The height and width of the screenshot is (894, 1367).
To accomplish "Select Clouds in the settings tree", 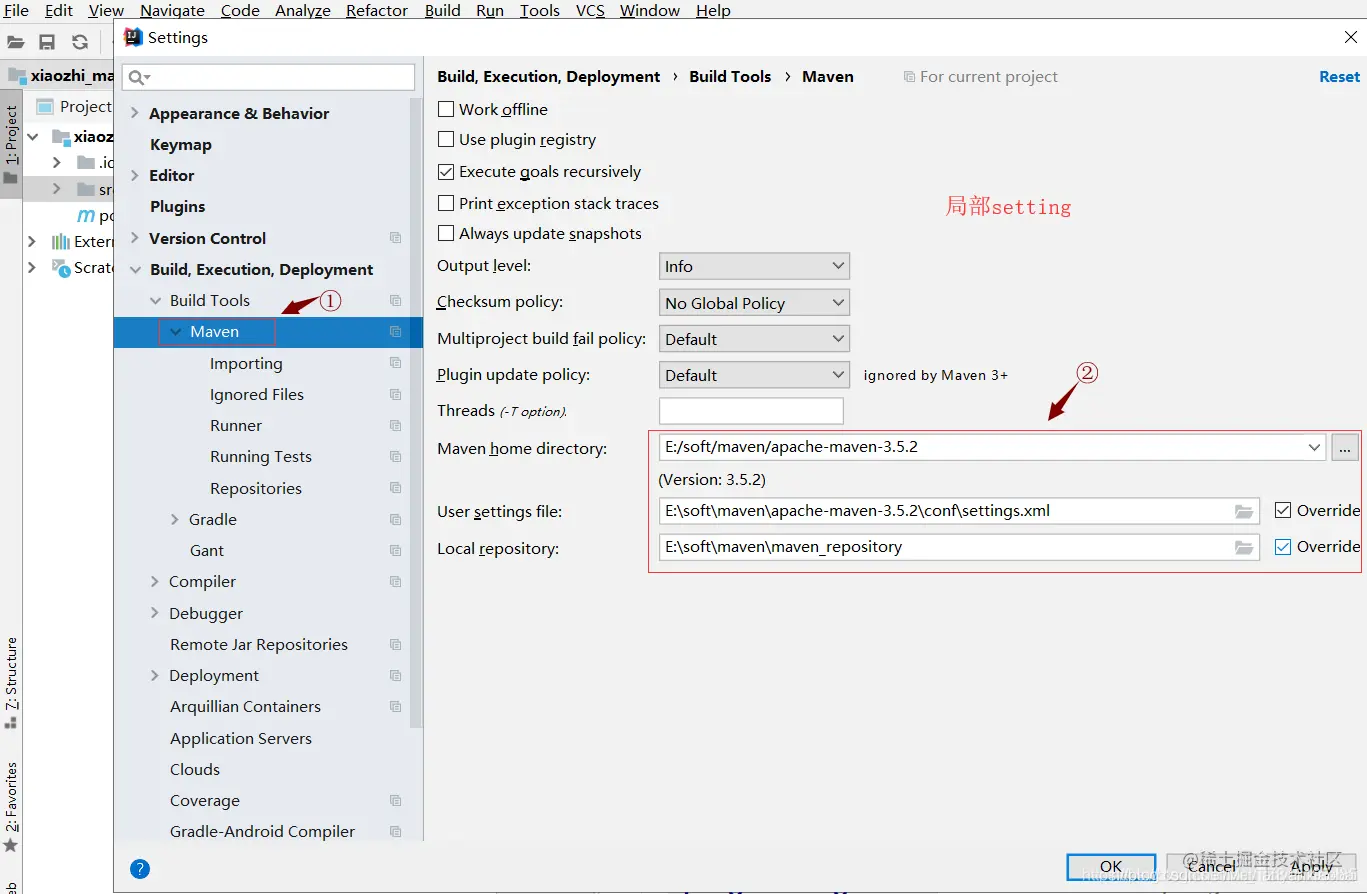I will 195,769.
